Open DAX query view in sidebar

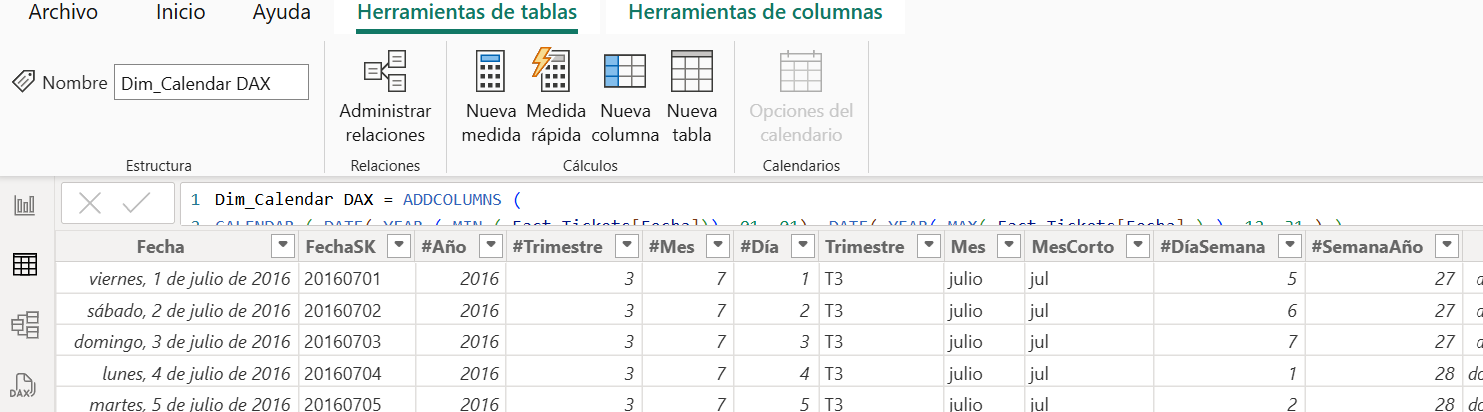click(24, 384)
